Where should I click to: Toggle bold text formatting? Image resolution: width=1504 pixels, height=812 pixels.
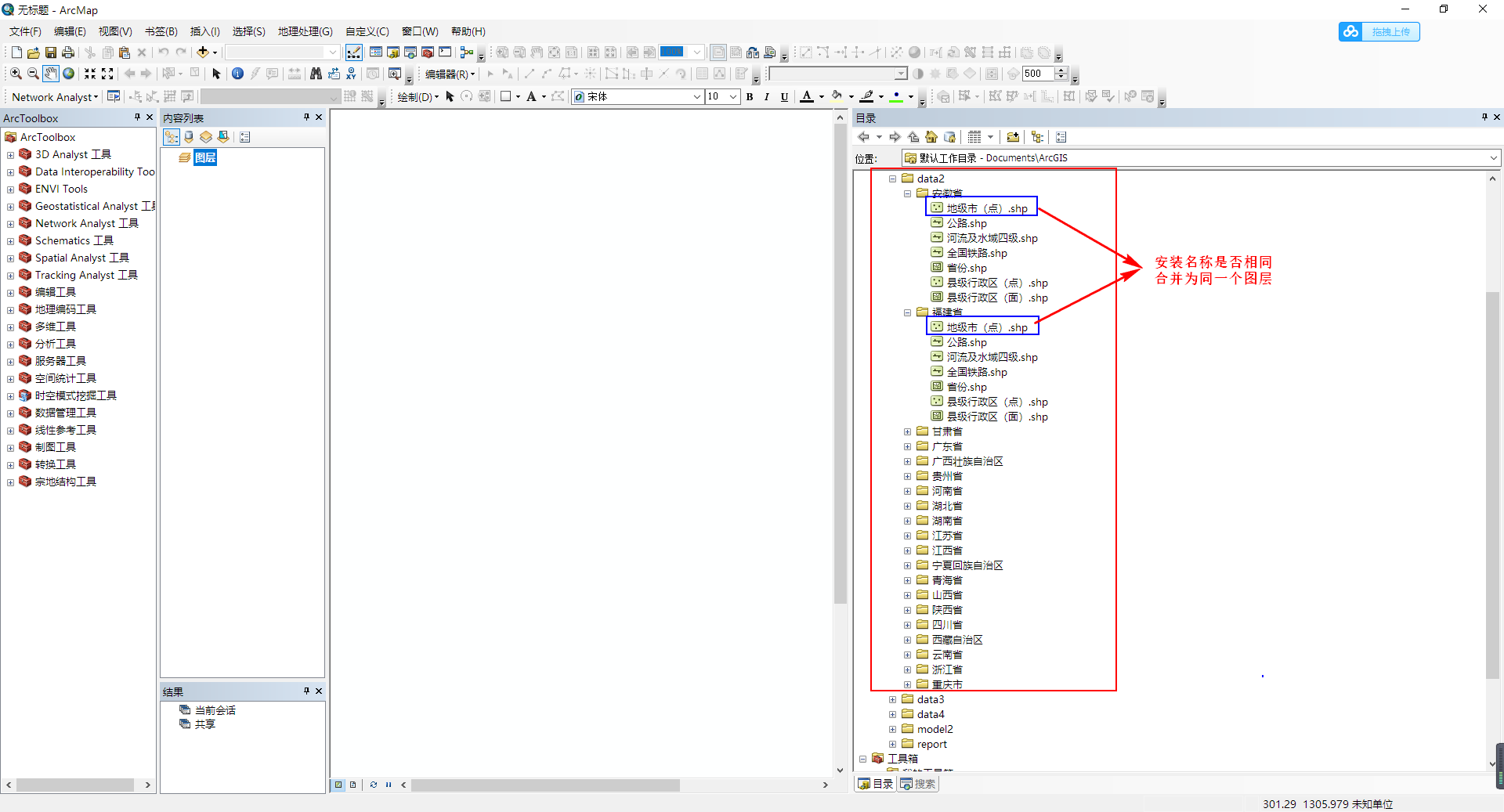[749, 97]
